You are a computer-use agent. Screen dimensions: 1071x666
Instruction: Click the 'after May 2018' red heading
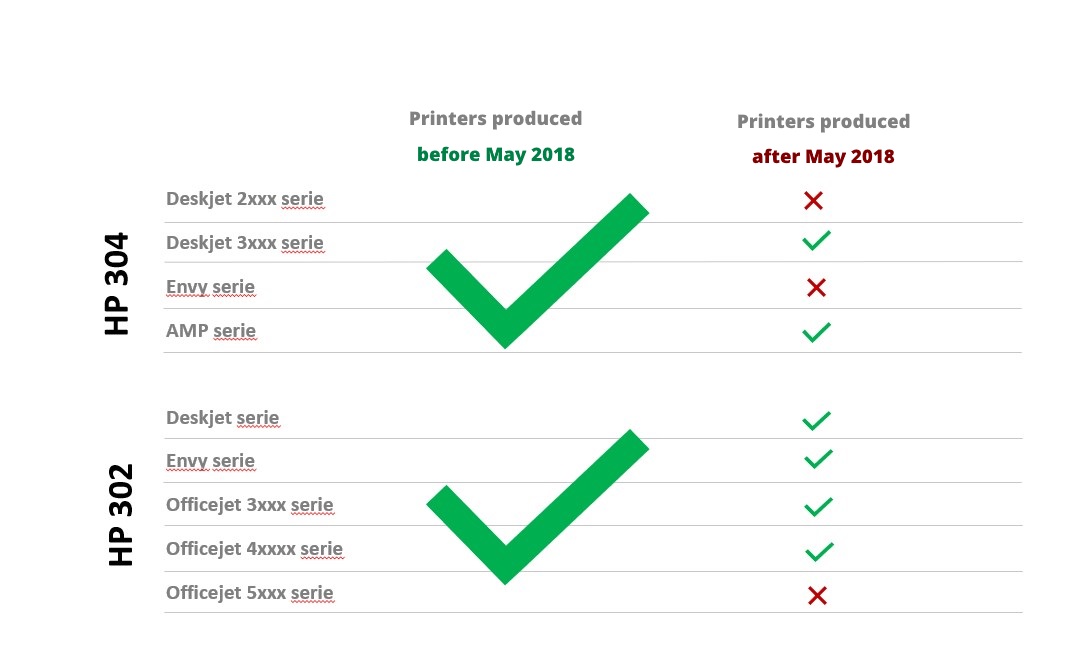(823, 157)
